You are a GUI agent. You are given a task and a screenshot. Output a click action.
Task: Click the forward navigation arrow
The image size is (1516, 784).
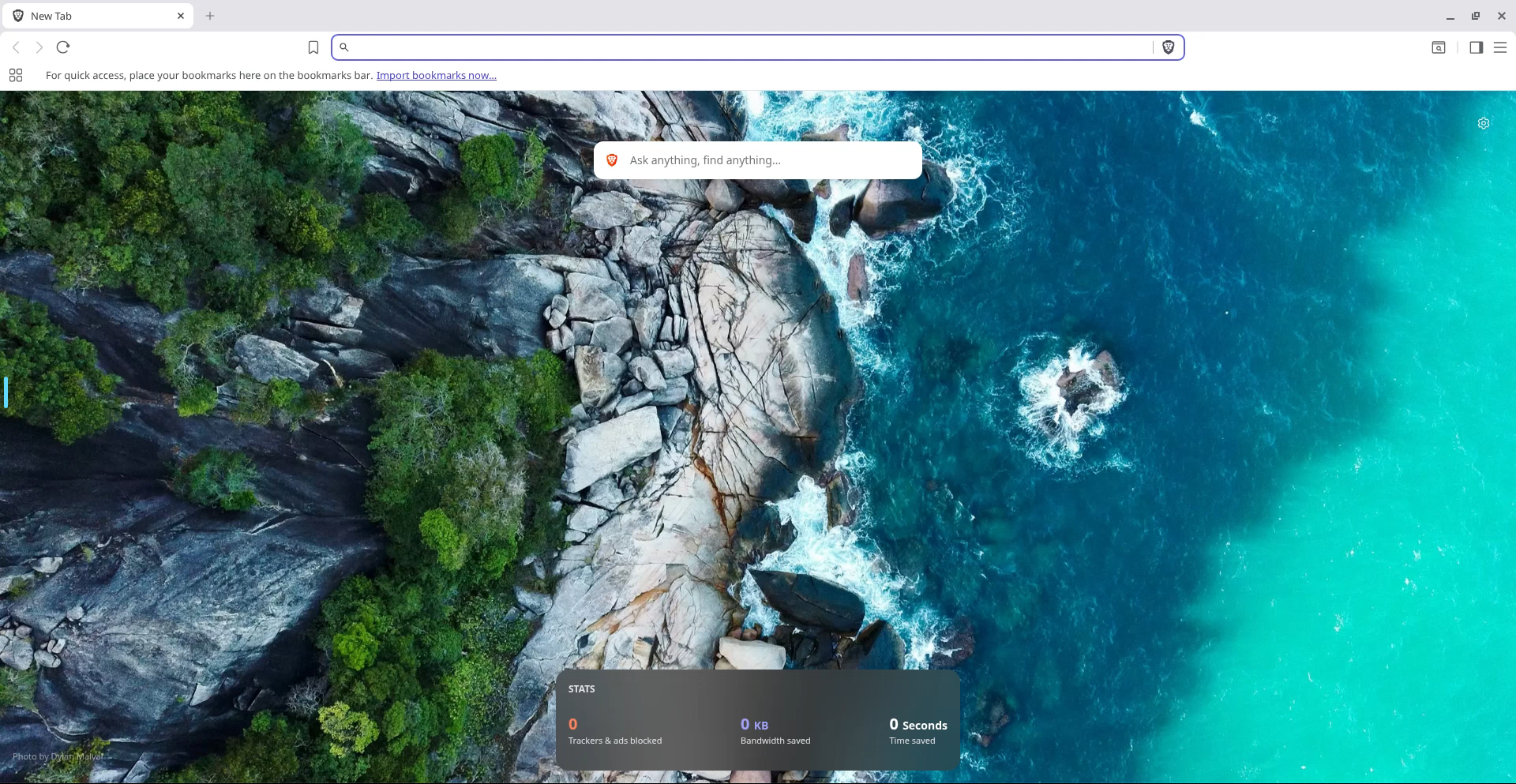point(39,47)
